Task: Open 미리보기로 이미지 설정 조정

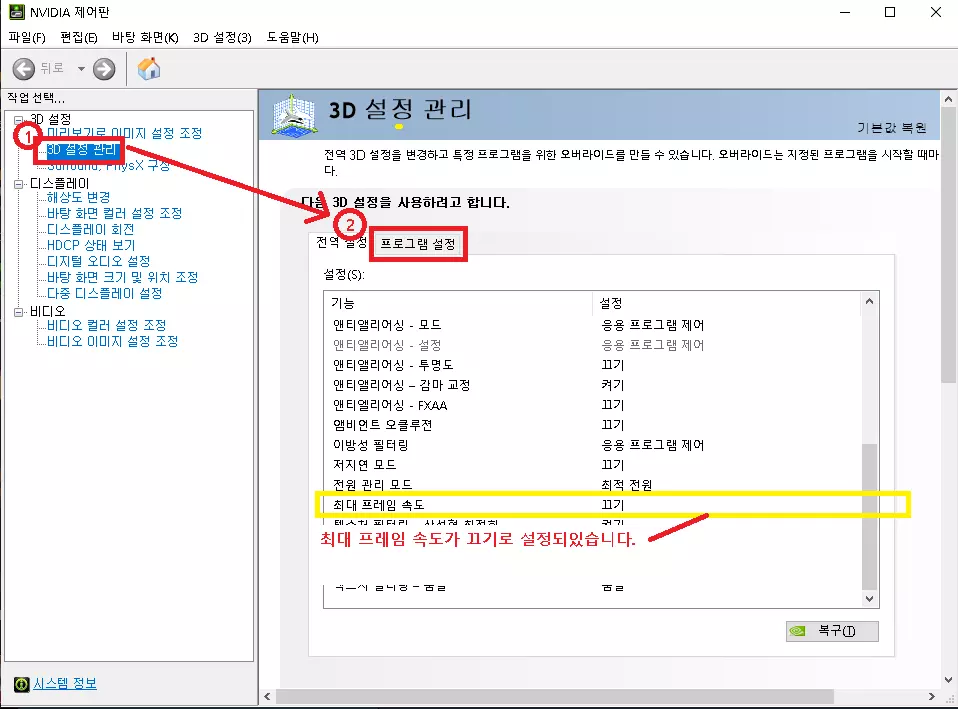Action: pos(124,133)
